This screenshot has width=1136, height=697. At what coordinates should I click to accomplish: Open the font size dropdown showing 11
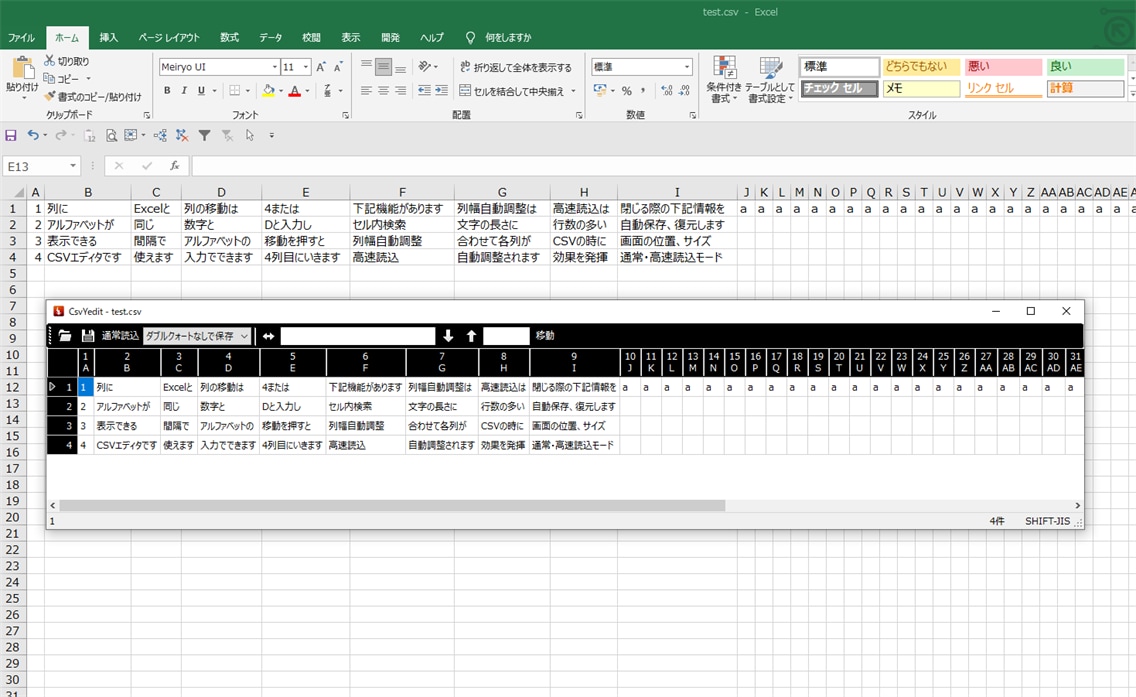[x=306, y=67]
